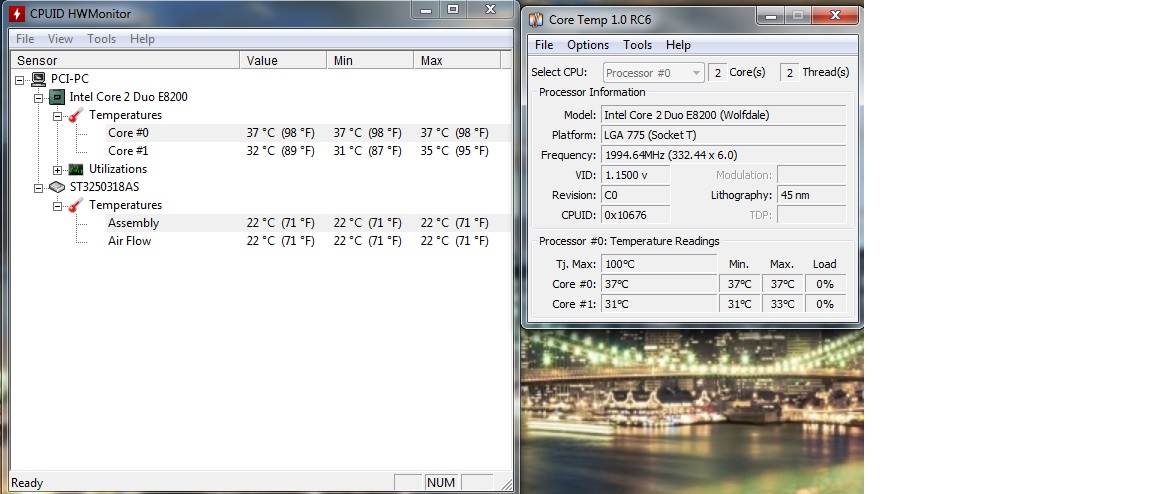Open Tools menu in Core Temp
1152x494 pixels.
pyautogui.click(x=637, y=45)
